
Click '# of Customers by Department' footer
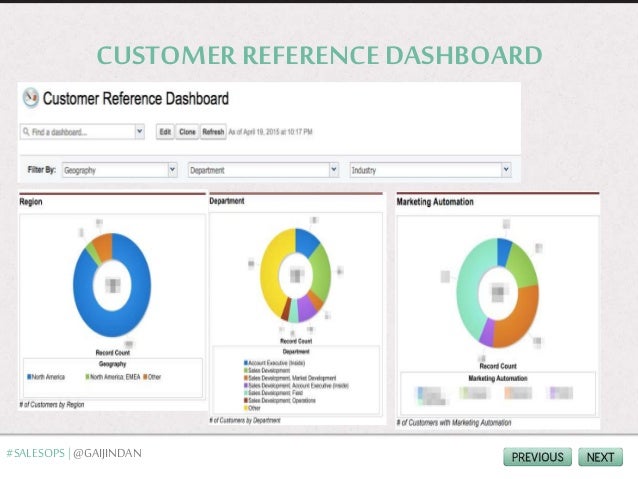click(245, 420)
